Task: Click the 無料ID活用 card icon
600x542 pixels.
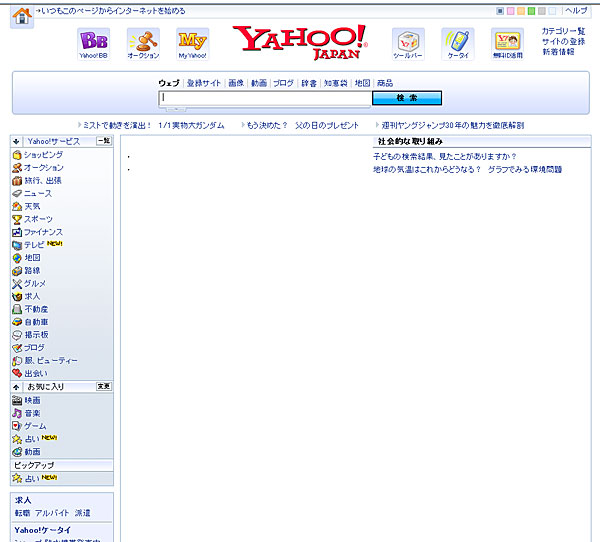Action: click(507, 44)
